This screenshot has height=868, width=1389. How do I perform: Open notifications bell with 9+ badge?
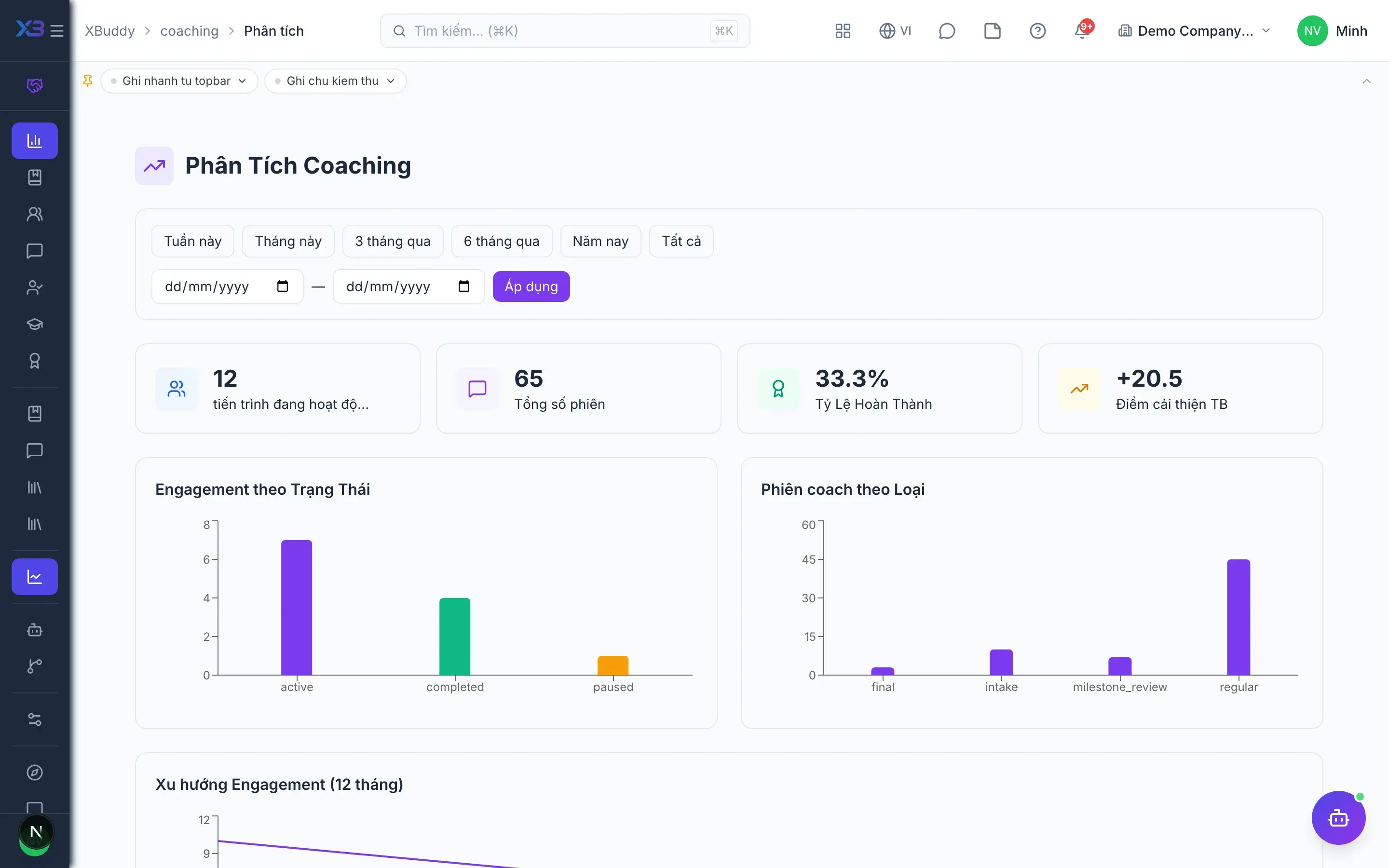coord(1083,30)
